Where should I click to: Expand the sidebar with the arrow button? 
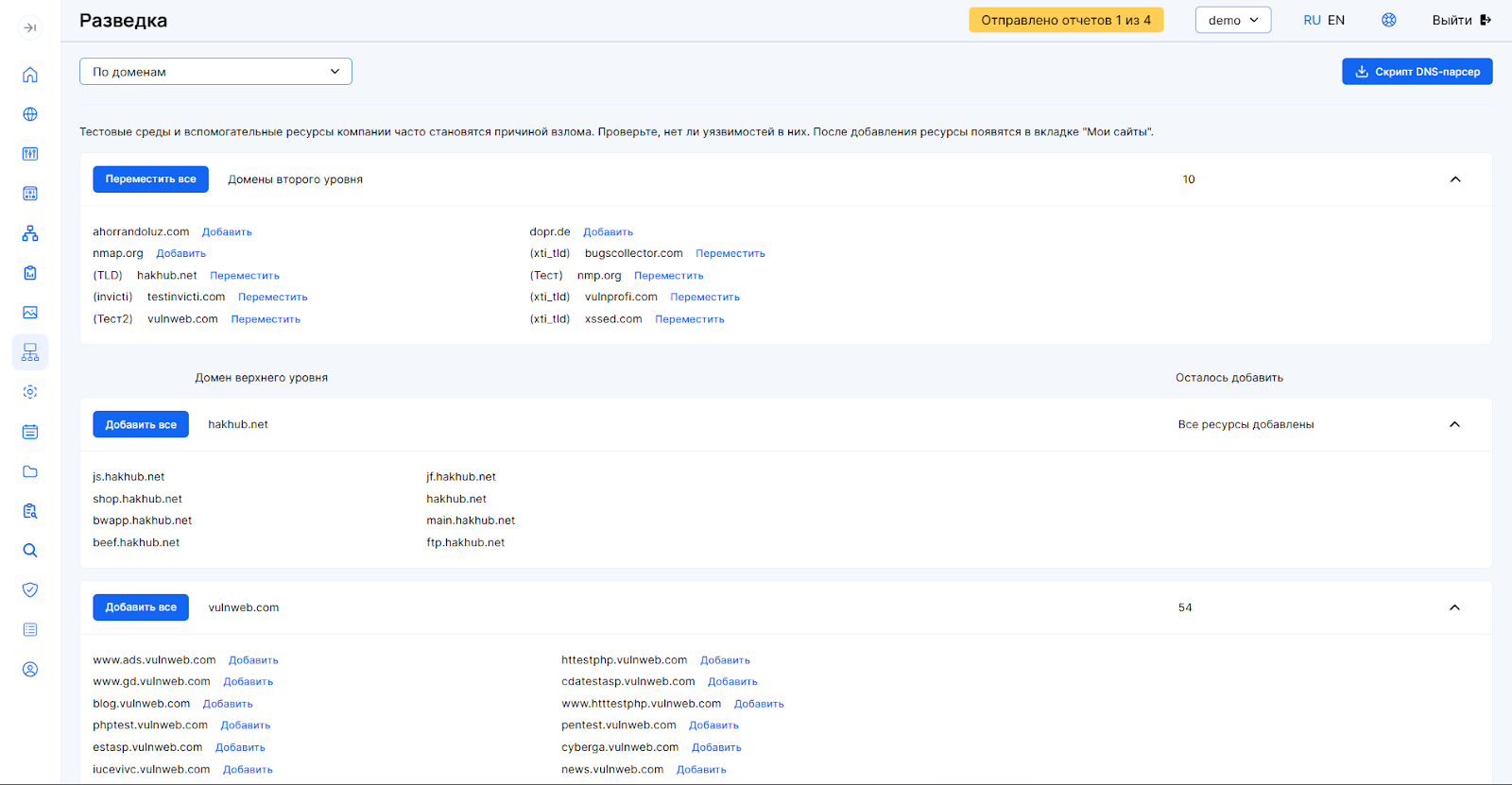pyautogui.click(x=30, y=27)
